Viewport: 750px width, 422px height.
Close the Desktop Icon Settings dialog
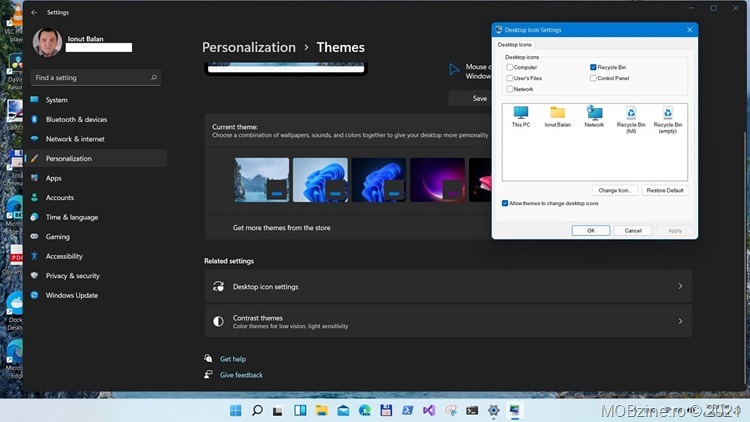click(x=689, y=30)
